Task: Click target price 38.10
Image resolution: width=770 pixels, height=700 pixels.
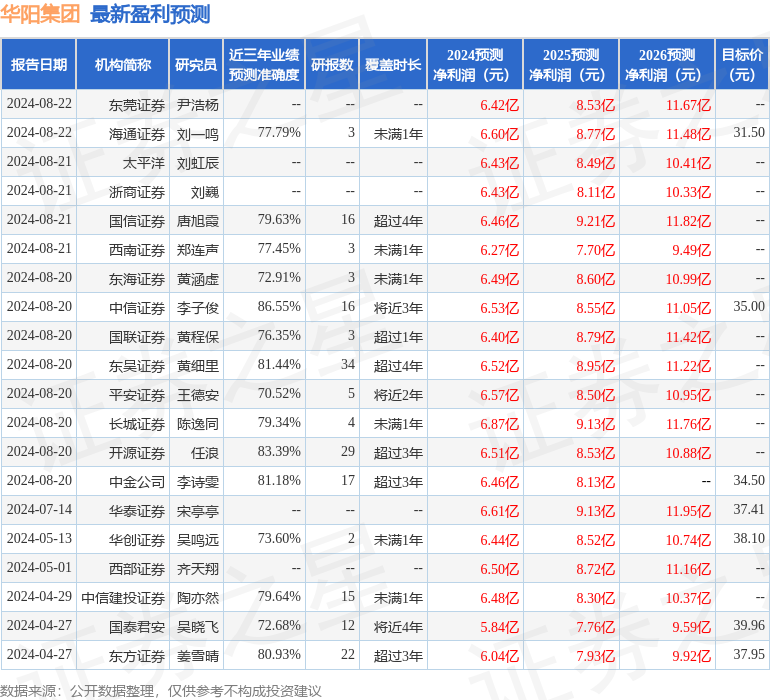Action: click(x=749, y=538)
